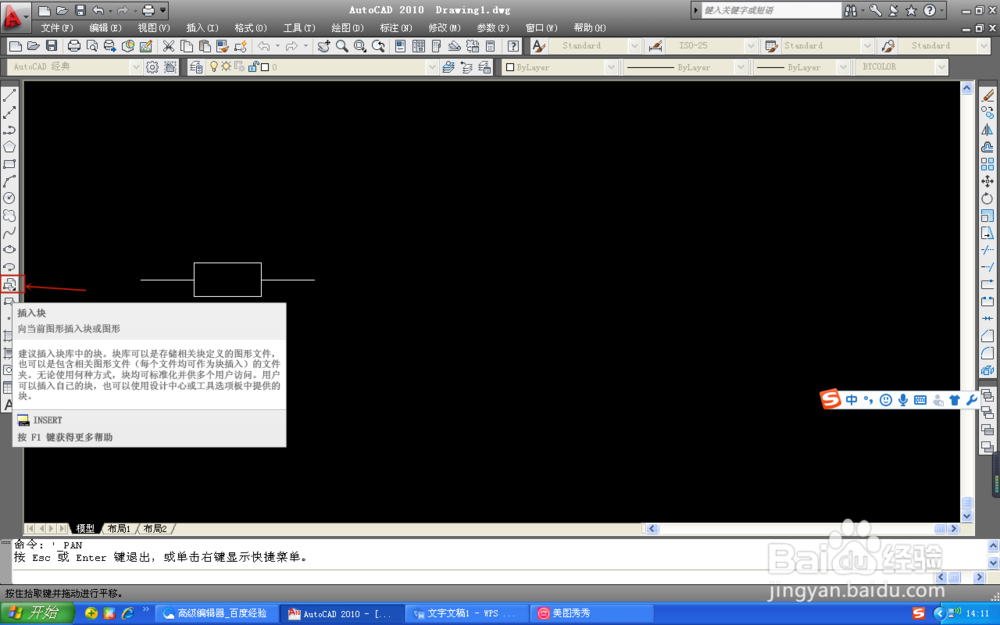Open the Layer Properties Manager icon
The image size is (1000, 625).
pos(196,67)
